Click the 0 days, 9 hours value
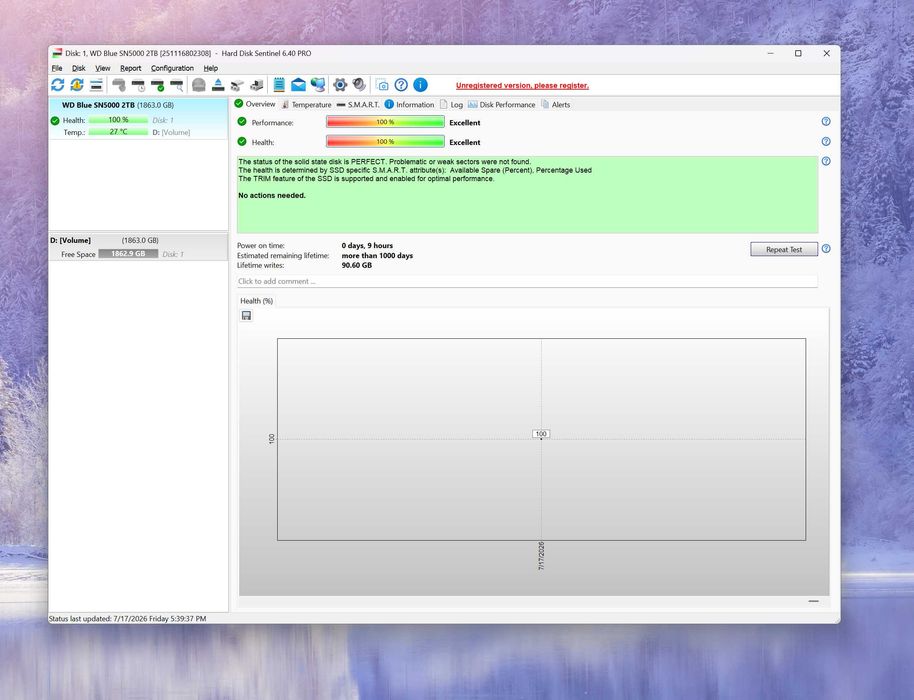The image size is (914, 700). coord(367,245)
